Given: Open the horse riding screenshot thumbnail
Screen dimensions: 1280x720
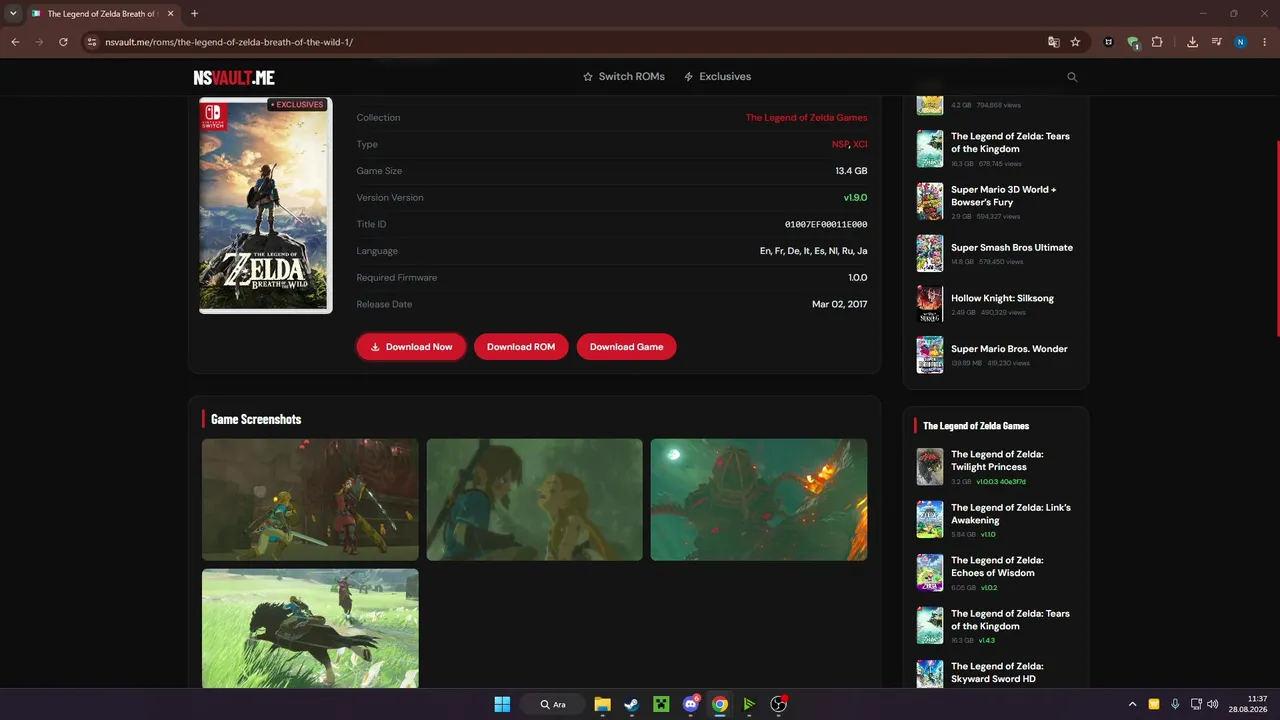Looking at the screenshot, I should (x=310, y=628).
